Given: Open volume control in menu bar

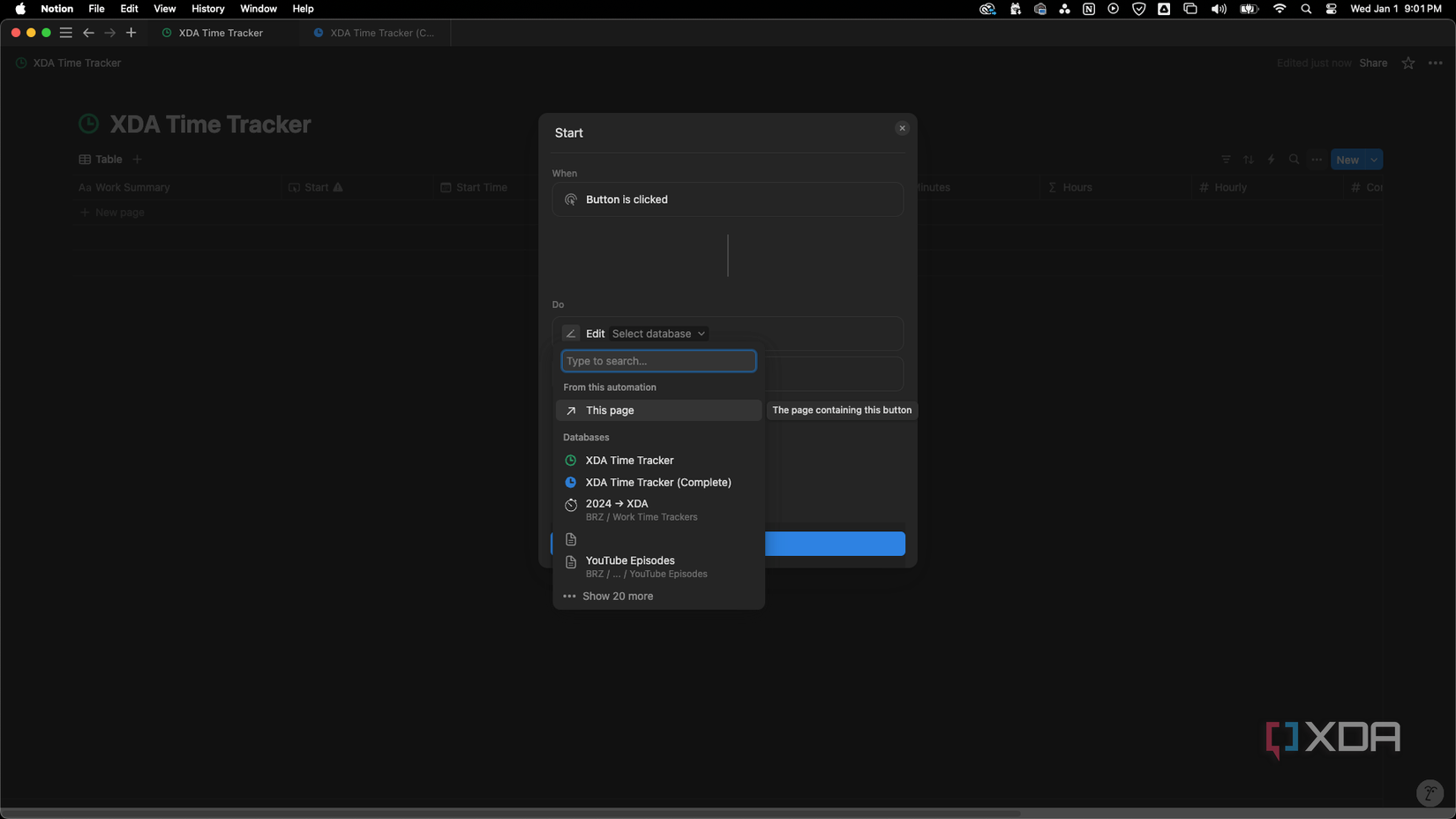Looking at the screenshot, I should pyautogui.click(x=1219, y=9).
